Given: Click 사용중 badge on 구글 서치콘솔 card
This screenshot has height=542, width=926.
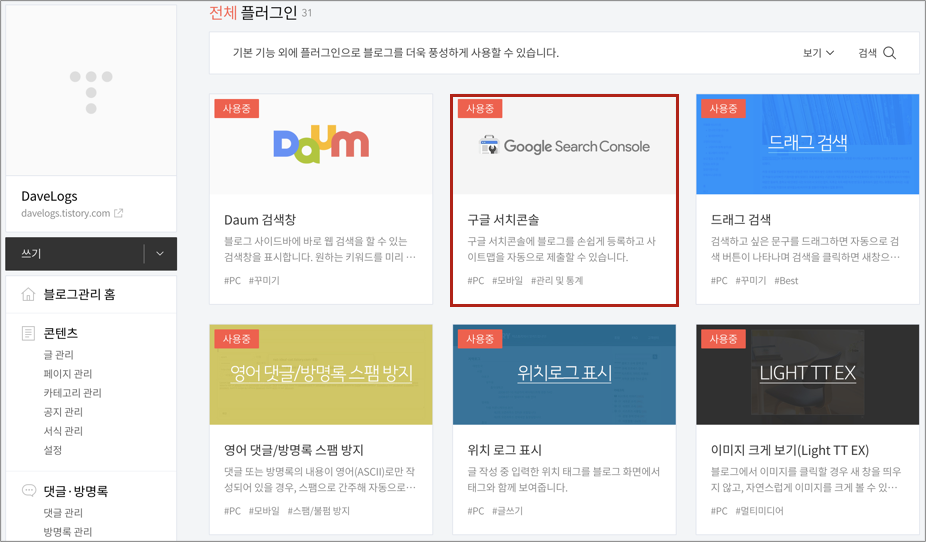Looking at the screenshot, I should coord(480,109).
